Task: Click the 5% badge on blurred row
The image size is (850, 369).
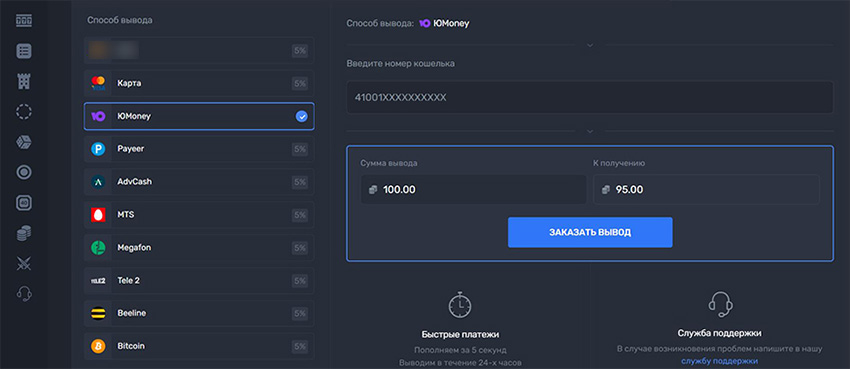Action: (x=300, y=51)
